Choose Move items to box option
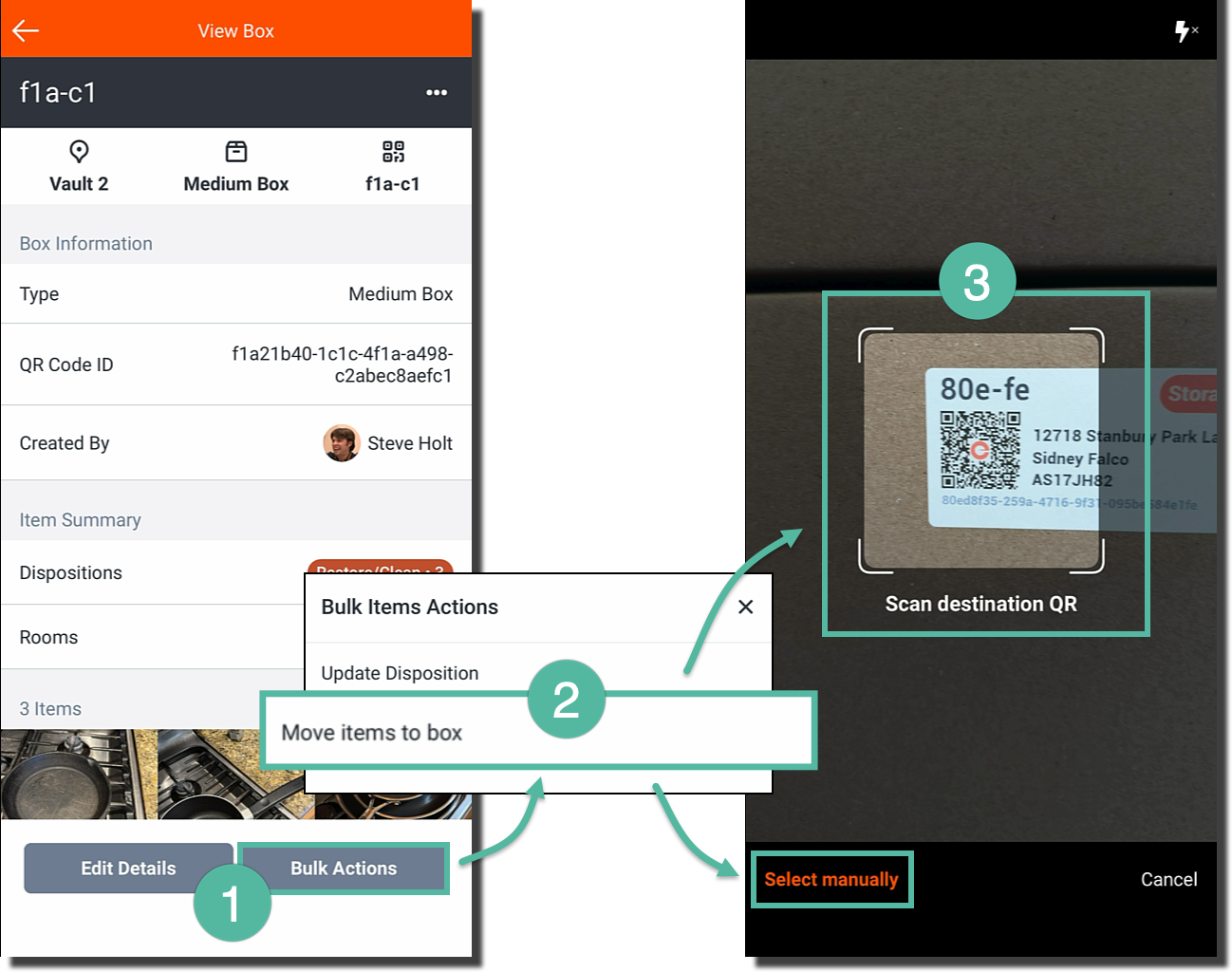Image resolution: width=1232 pixels, height=972 pixels. 538,732
